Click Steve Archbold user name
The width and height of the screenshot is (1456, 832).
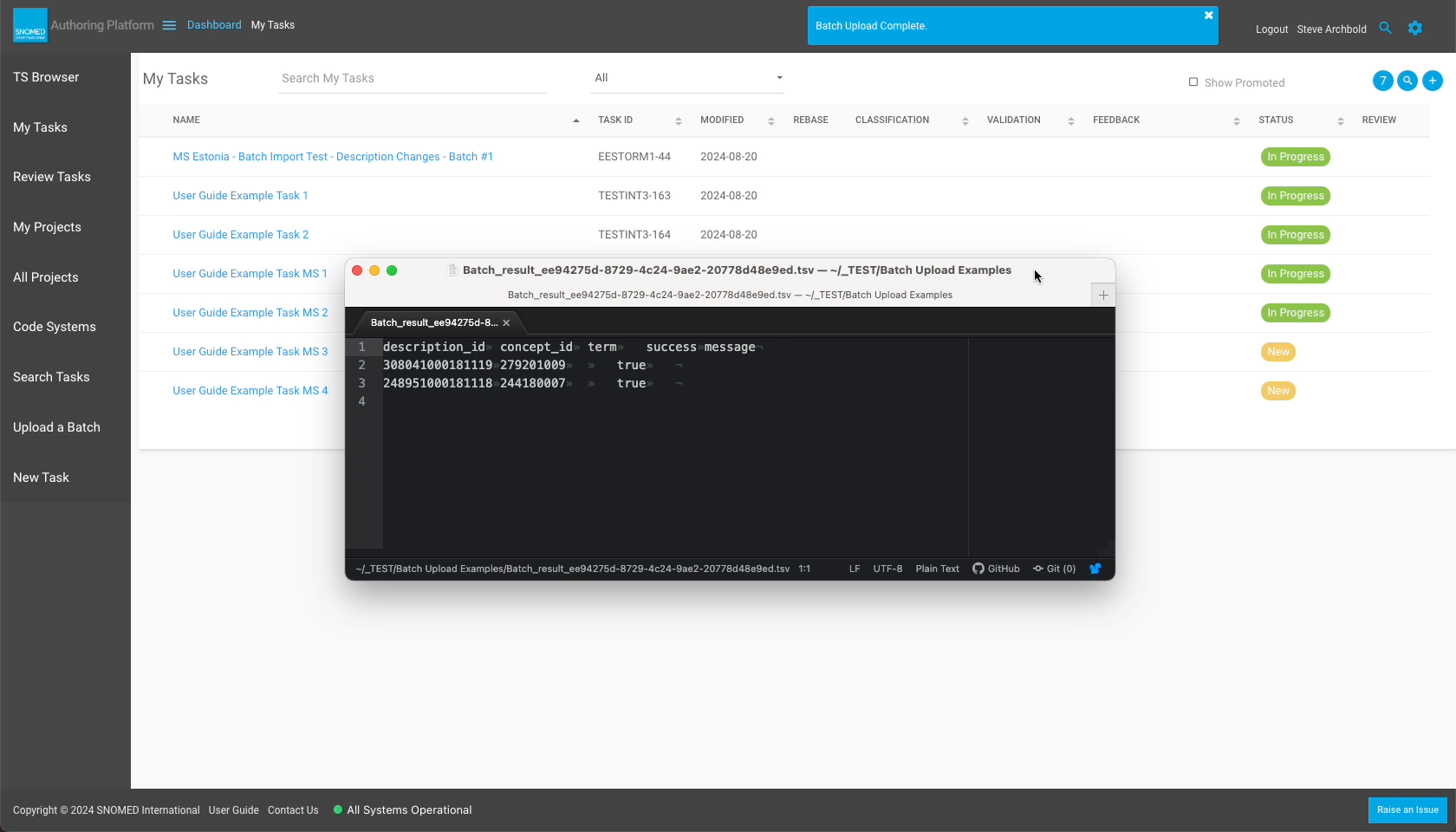pyautogui.click(x=1331, y=29)
